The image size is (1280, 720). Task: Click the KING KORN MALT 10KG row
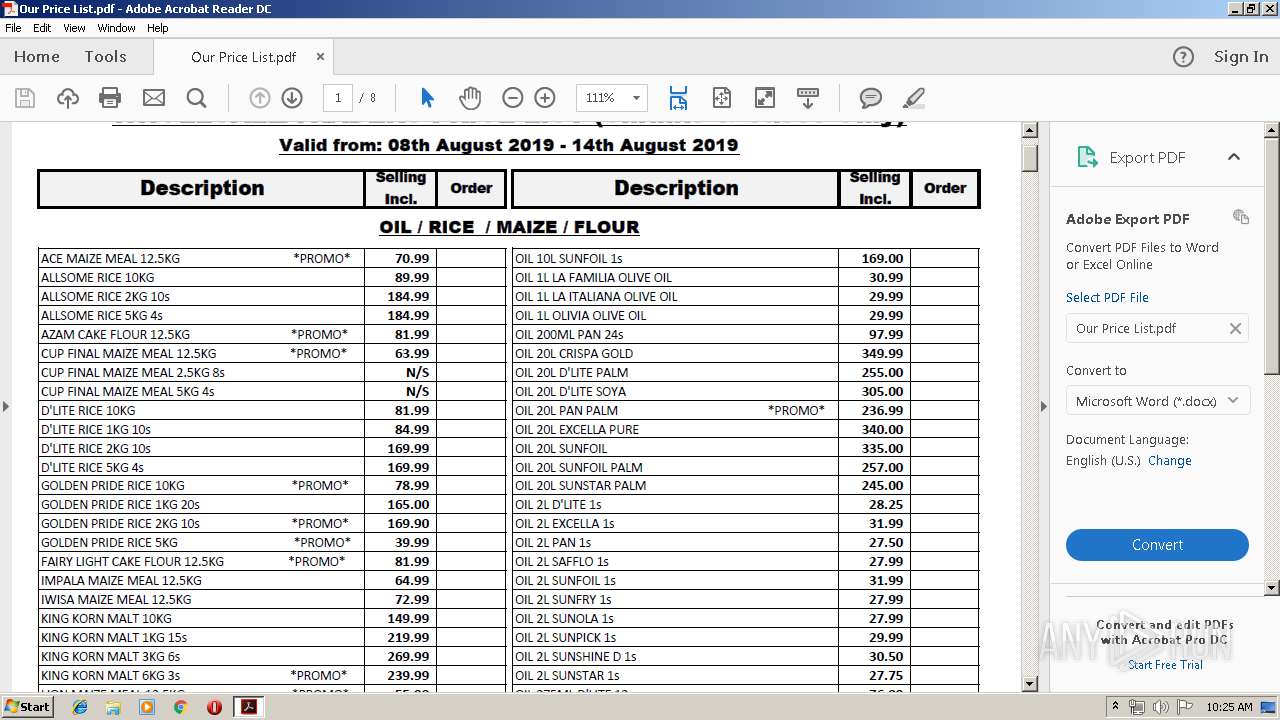coord(271,618)
